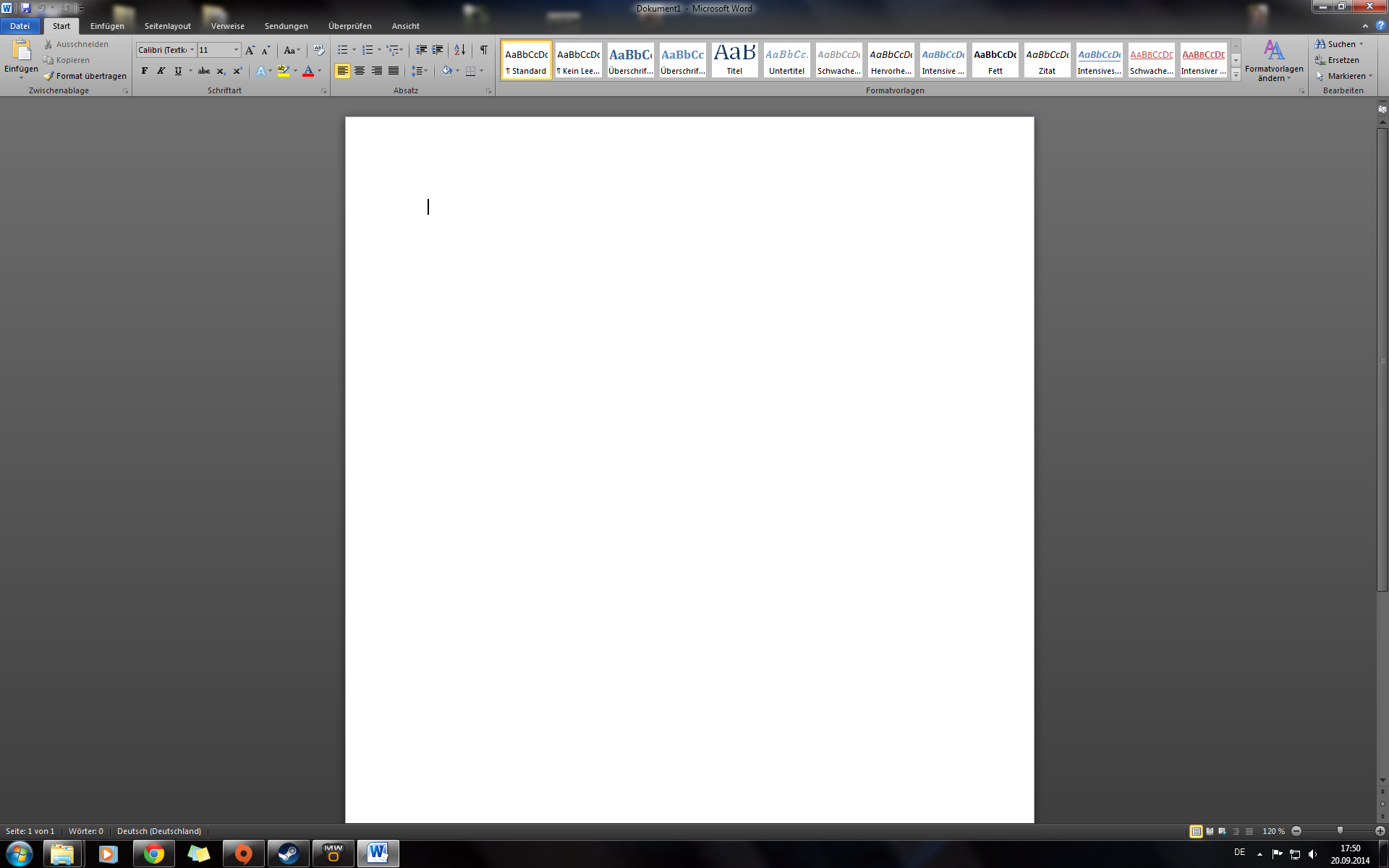Enable justified text alignment
Viewport: 1389px width, 868px height.
[394, 71]
